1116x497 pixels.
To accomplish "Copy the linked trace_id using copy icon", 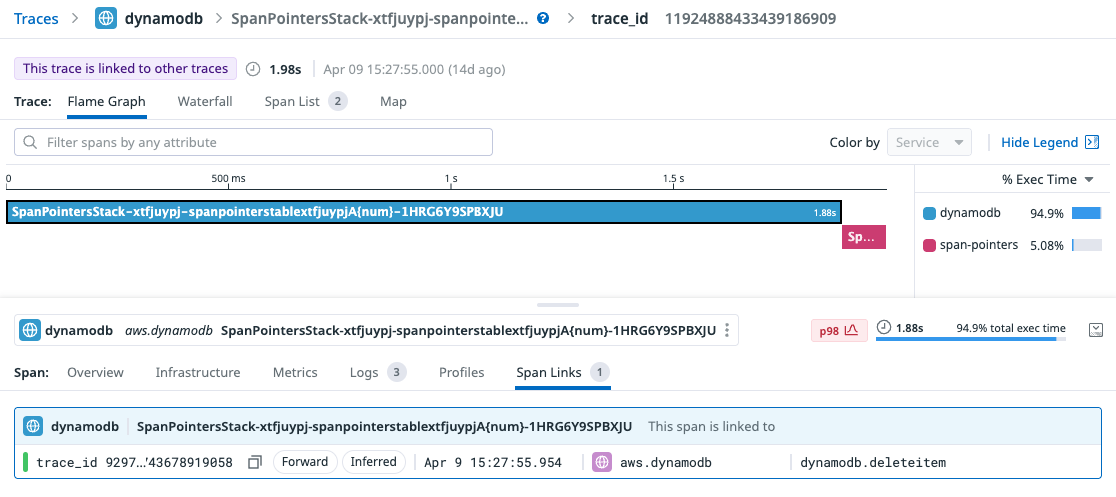I will point(255,462).
